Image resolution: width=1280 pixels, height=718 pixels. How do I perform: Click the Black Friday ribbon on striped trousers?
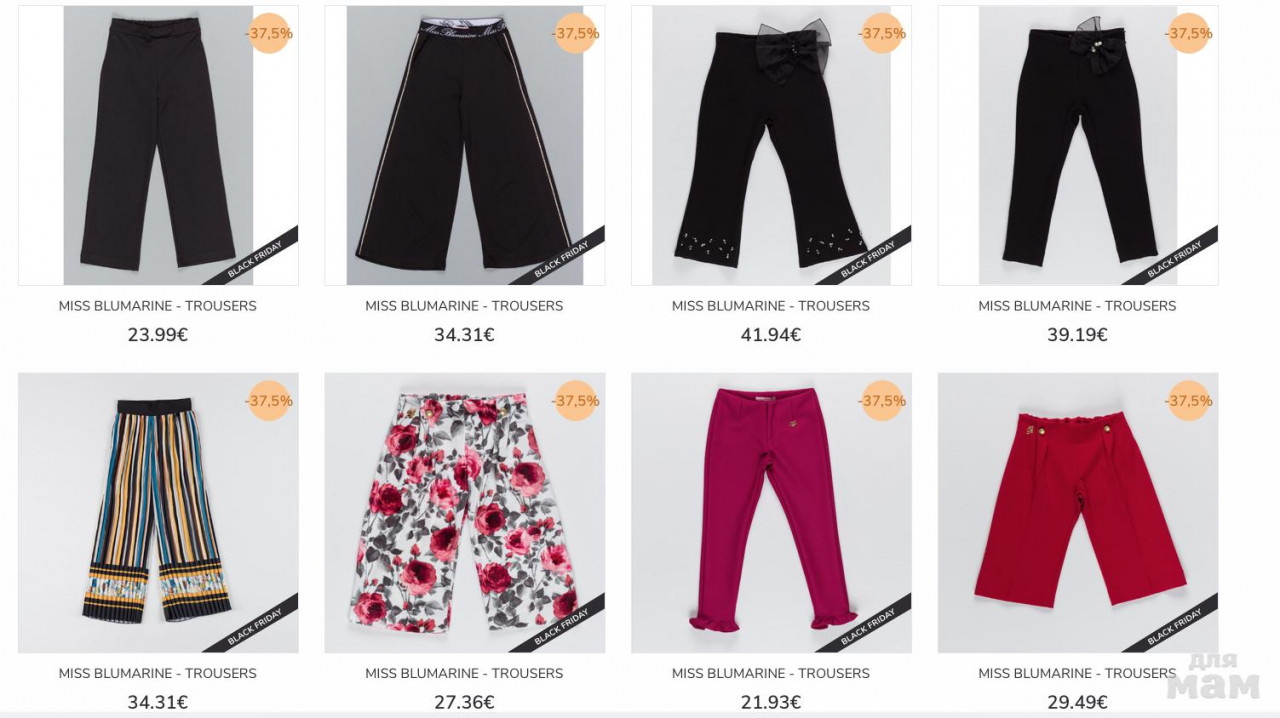pyautogui.click(x=255, y=626)
